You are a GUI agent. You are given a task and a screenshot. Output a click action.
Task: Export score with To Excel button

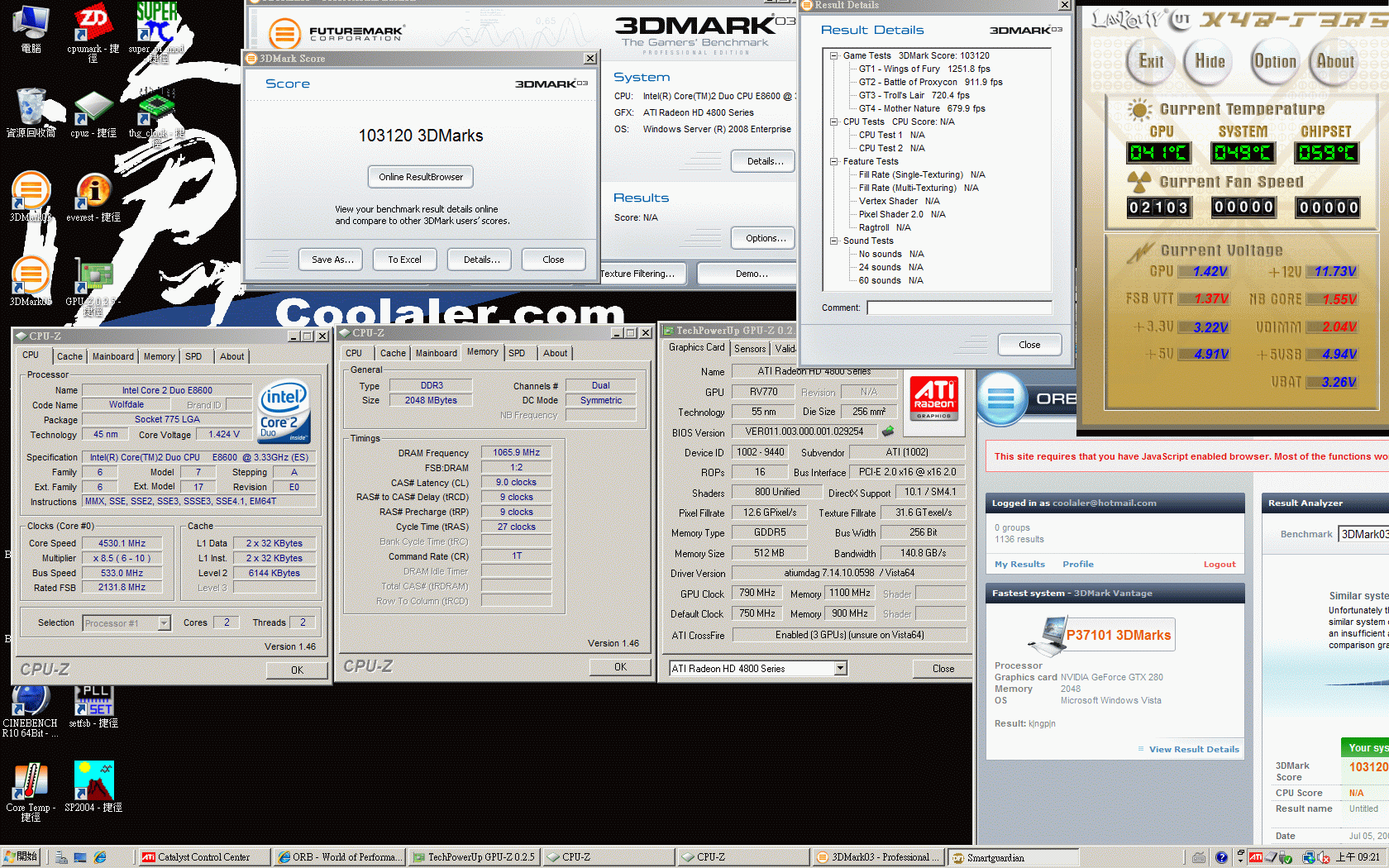click(404, 260)
